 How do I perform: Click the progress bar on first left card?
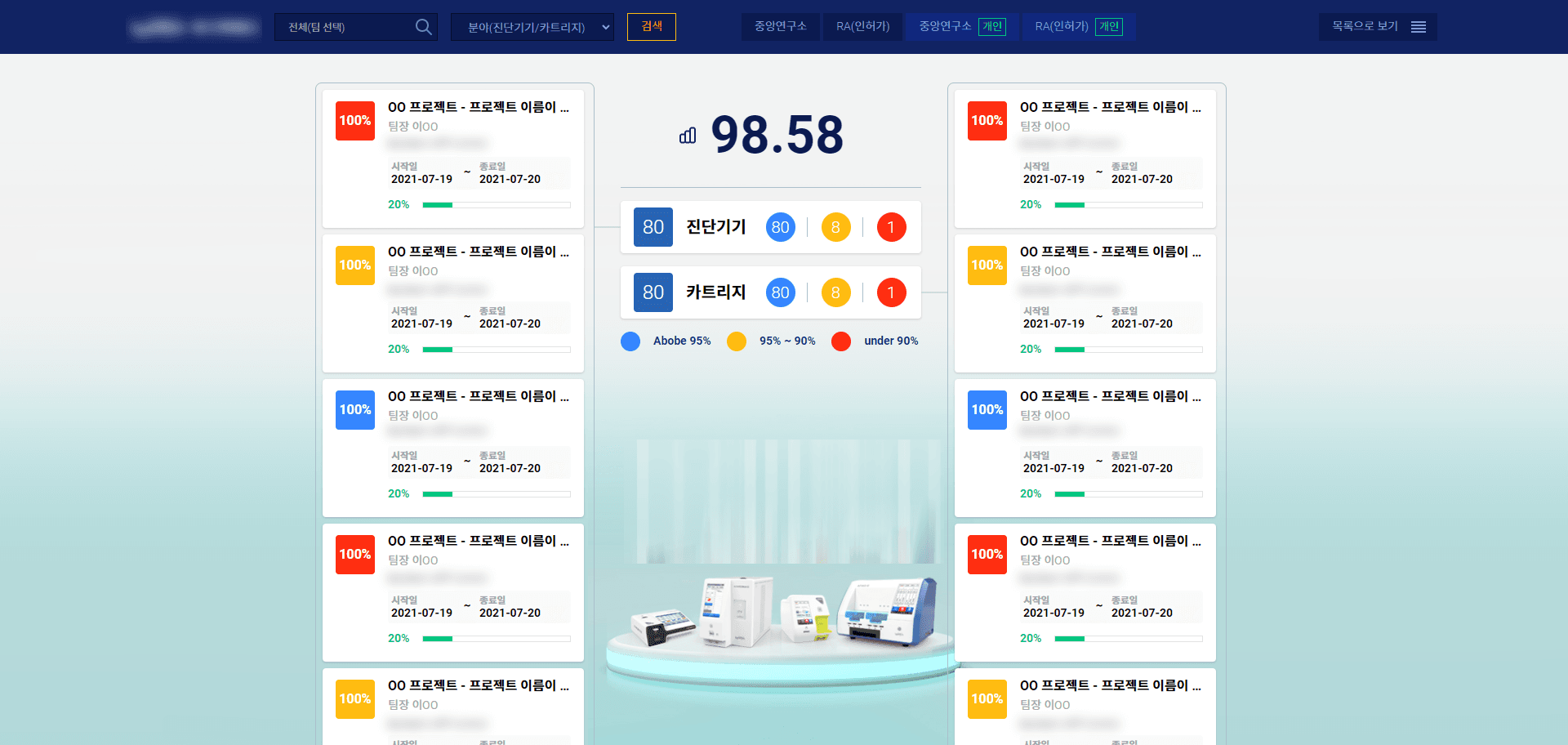[x=496, y=205]
